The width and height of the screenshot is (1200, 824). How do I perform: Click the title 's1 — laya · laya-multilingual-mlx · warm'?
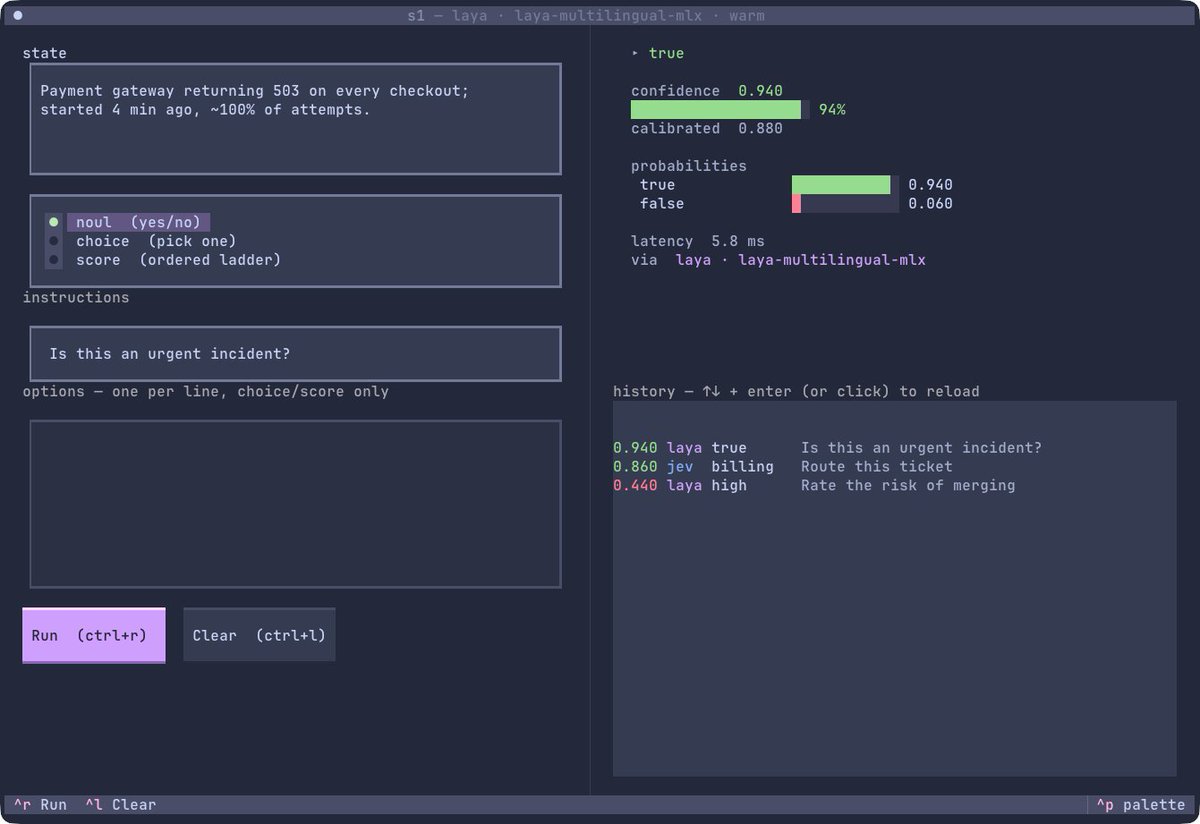point(586,16)
